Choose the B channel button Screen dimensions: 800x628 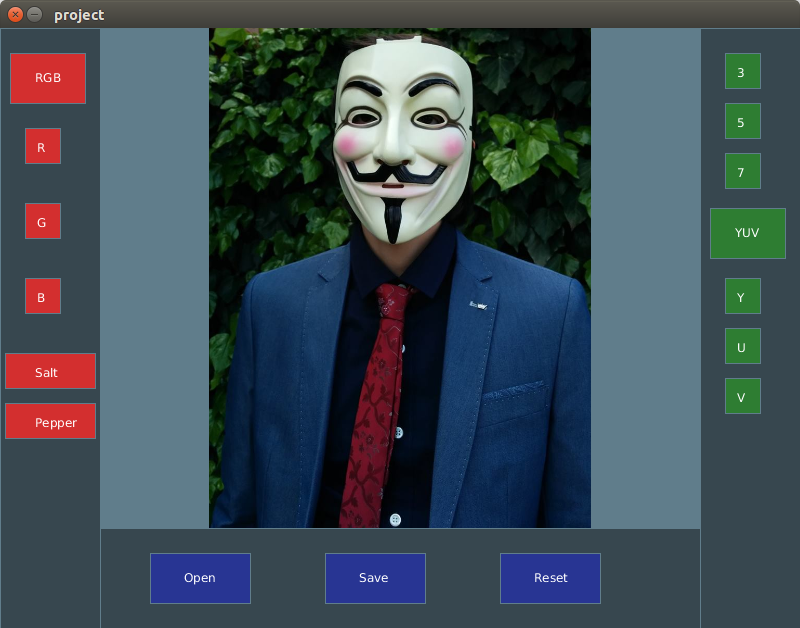43,296
